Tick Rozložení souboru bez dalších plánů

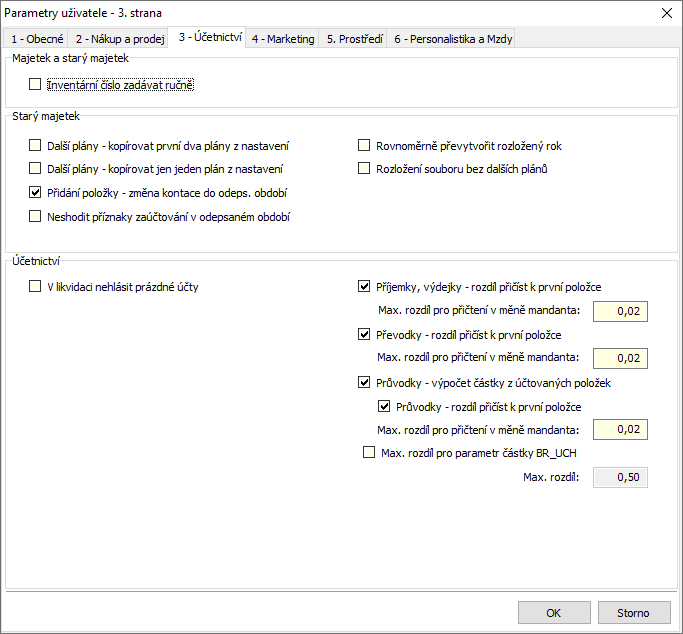[364, 169]
